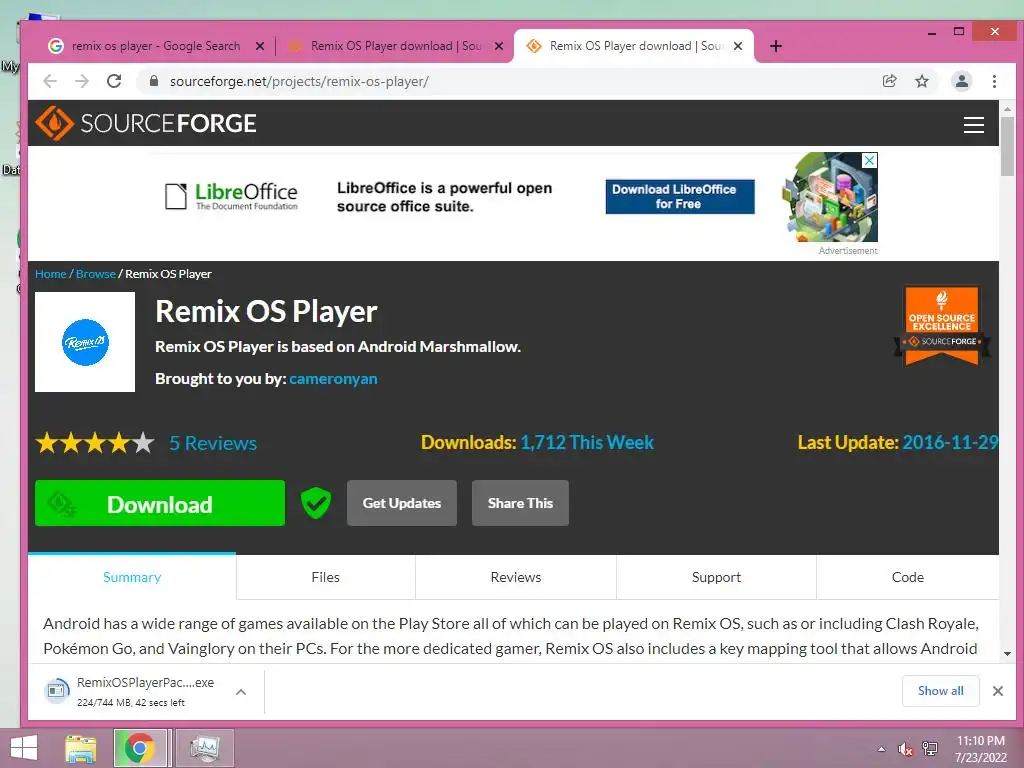Click the LibreOffice ad illustration image

[x=829, y=197]
